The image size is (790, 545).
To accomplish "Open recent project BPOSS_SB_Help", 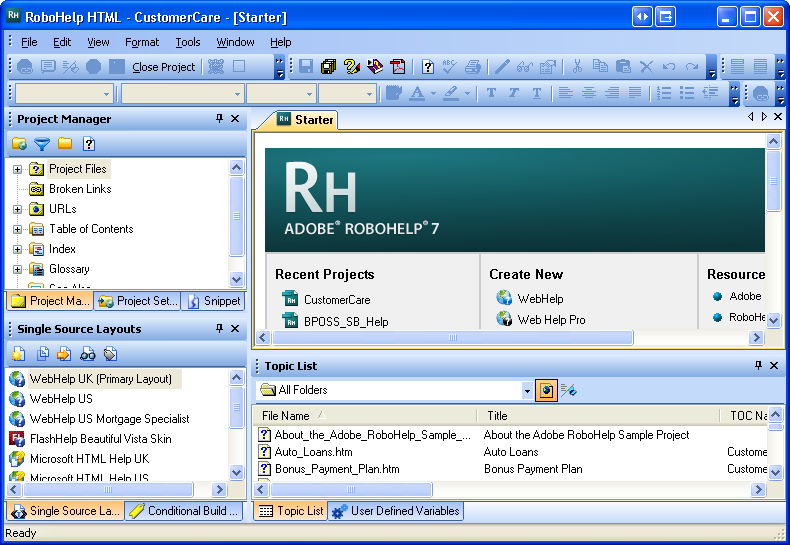I will [x=346, y=322].
